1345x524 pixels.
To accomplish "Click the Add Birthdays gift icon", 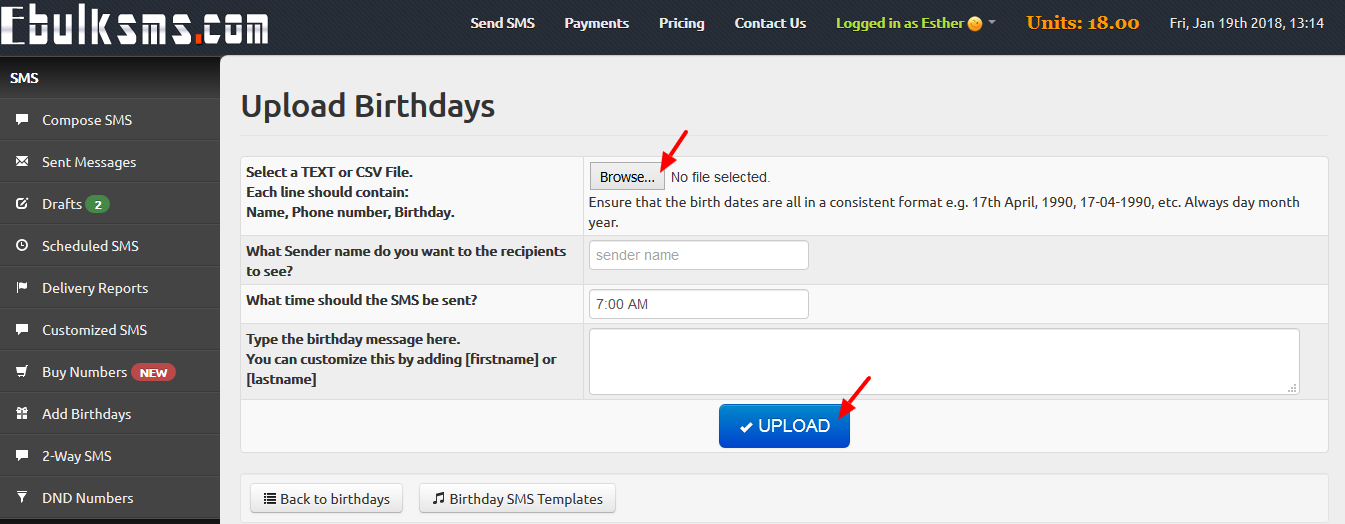I will [x=22, y=414].
